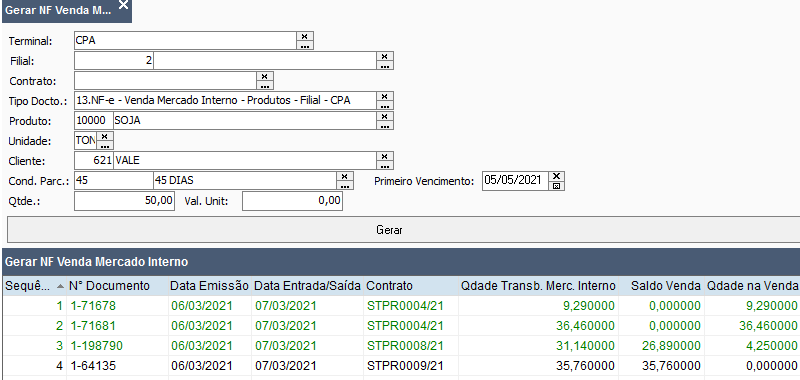800x380 pixels.
Task: Focus the Primeiro Vencimento date field
Action: click(515, 181)
